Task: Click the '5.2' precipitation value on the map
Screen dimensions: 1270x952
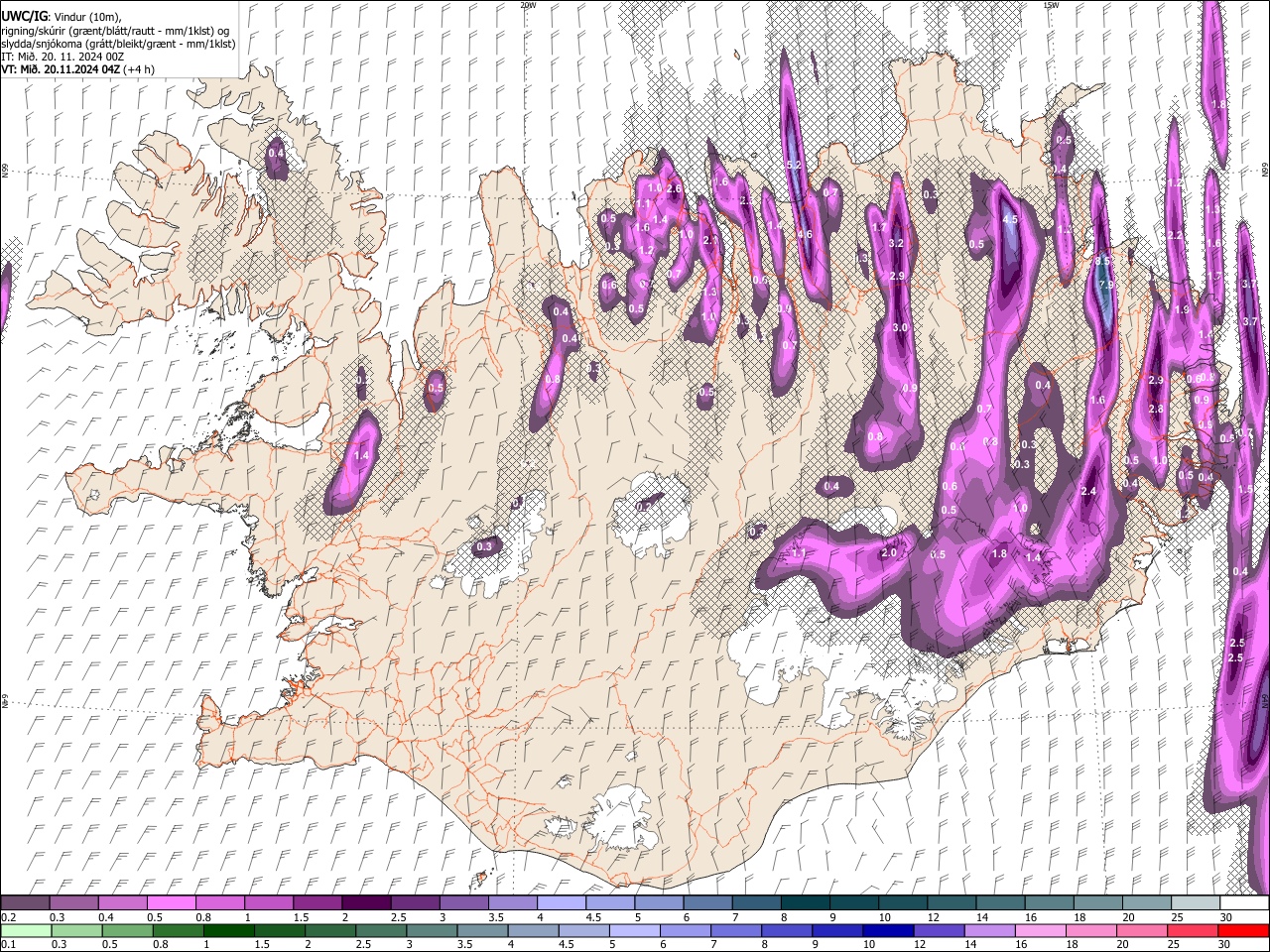Action: pyautogui.click(x=793, y=164)
